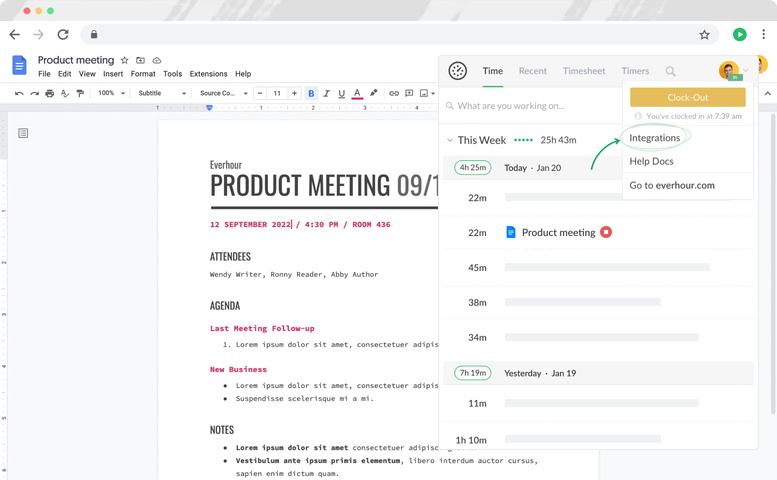Screen dimensions: 777x480
Task: Select Integrations from the dropdown menu
Action: click(655, 138)
